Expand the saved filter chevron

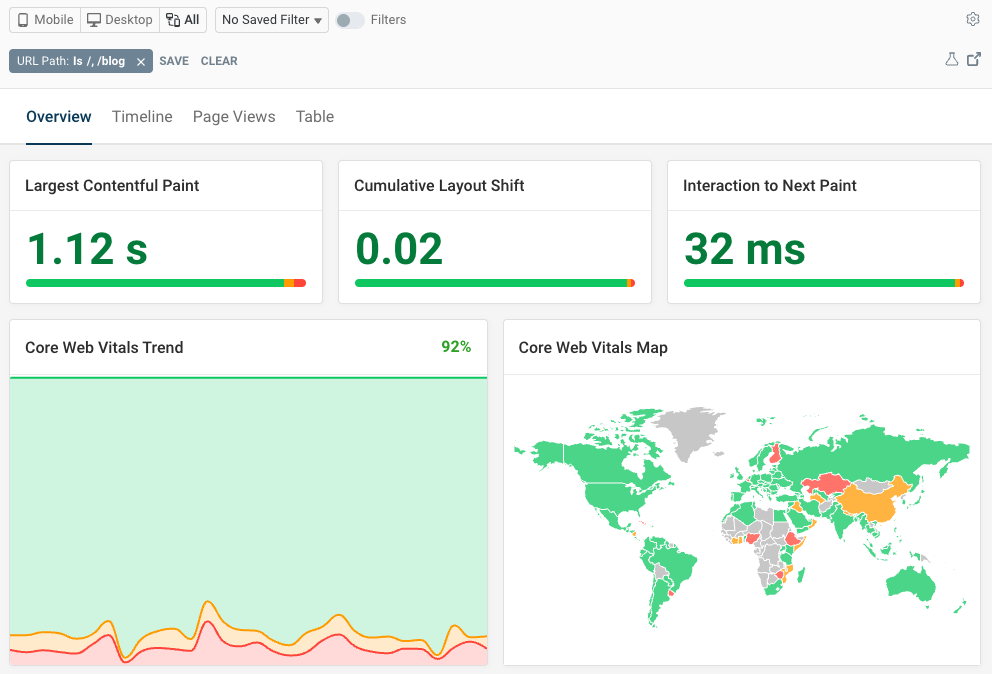[x=319, y=19]
